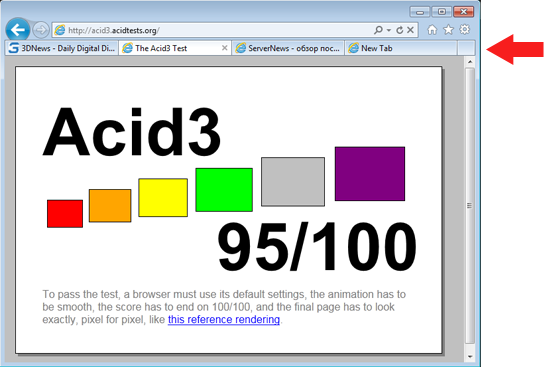Click the purple square on the page
The height and width of the screenshot is (367, 550).
click(370, 174)
